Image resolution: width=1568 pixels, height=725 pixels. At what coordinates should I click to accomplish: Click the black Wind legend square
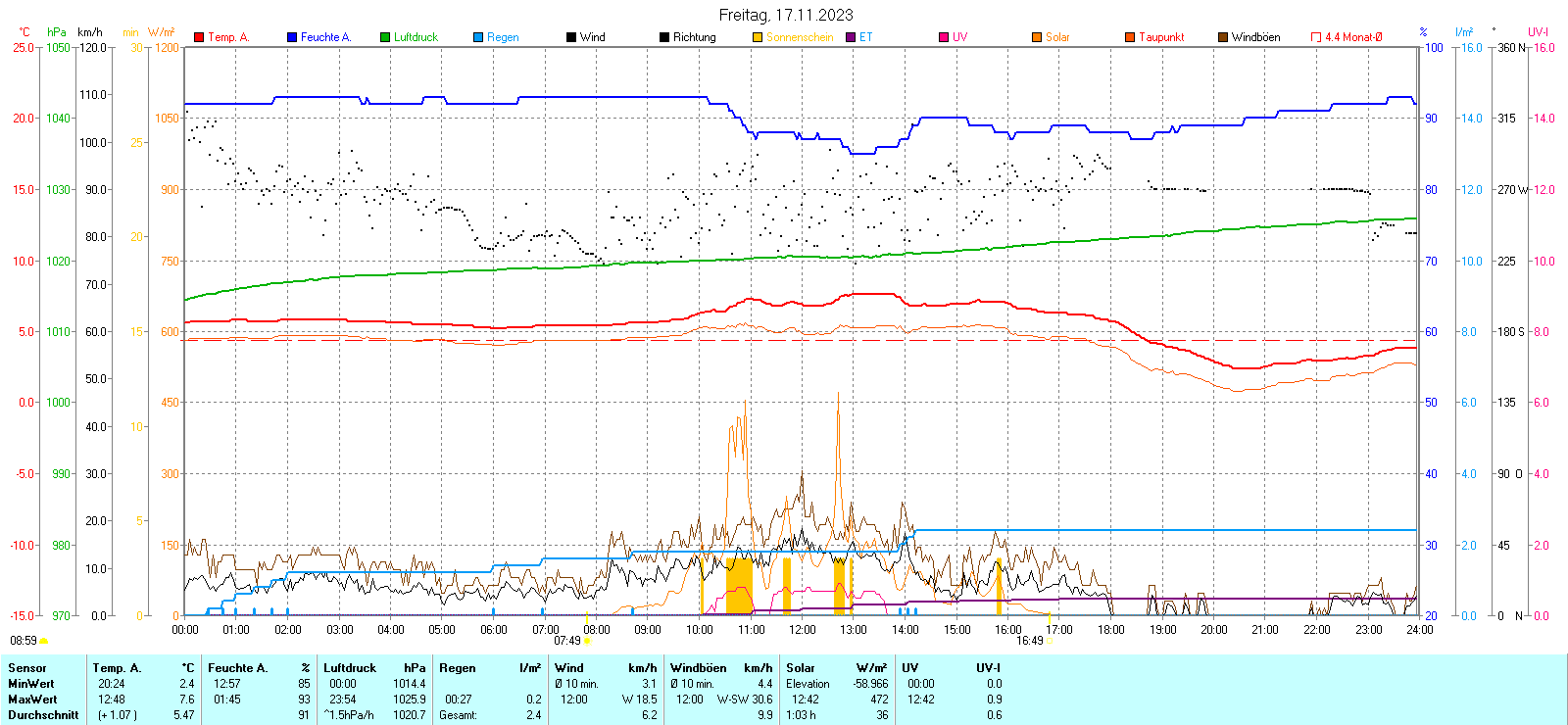571,37
